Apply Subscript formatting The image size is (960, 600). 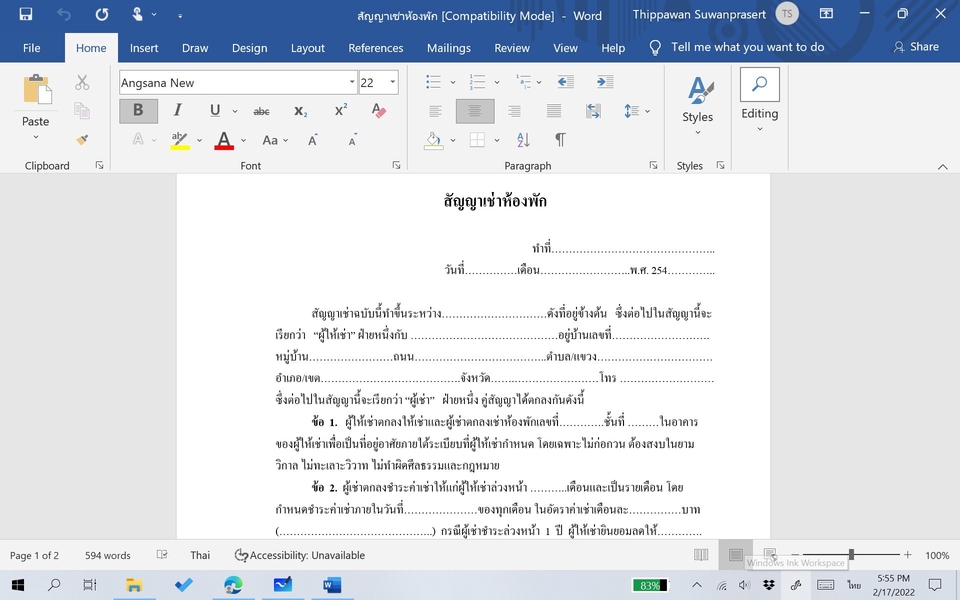point(301,111)
